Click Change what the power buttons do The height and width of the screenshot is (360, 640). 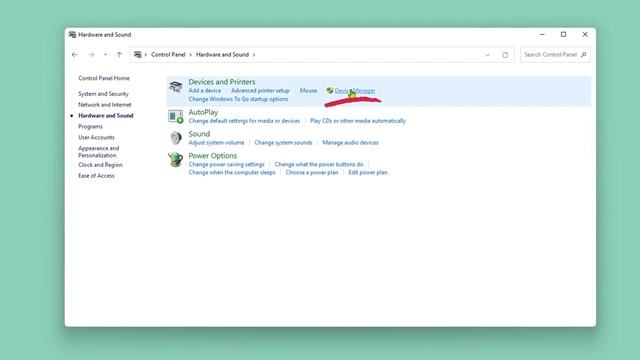[x=319, y=164]
